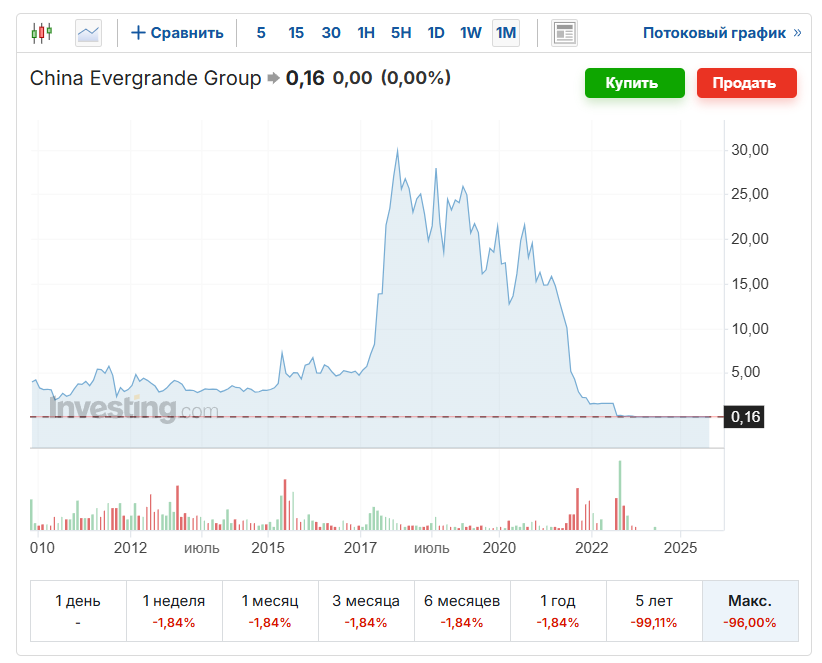Select the 1 день range tab
The image size is (822, 663).
78,611
